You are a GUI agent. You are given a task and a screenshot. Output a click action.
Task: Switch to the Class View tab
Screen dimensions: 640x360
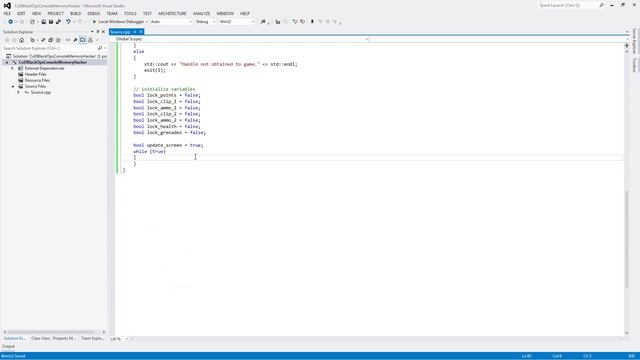click(x=40, y=338)
